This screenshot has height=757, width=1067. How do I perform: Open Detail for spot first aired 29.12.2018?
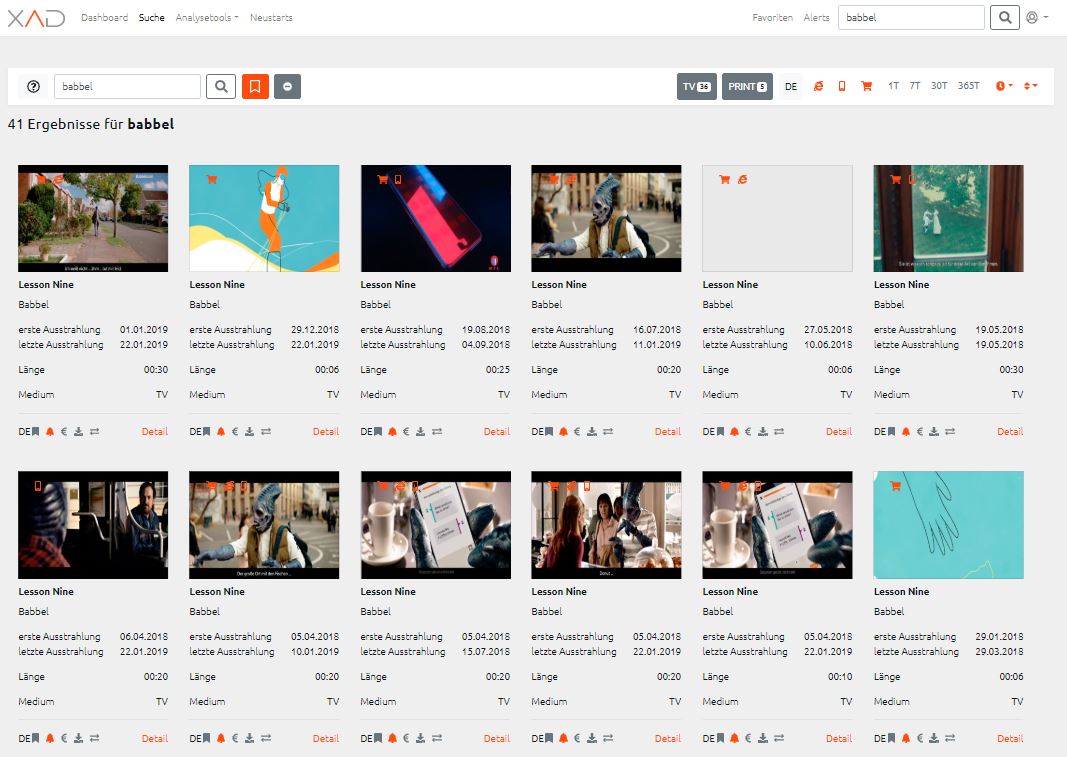[326, 432]
